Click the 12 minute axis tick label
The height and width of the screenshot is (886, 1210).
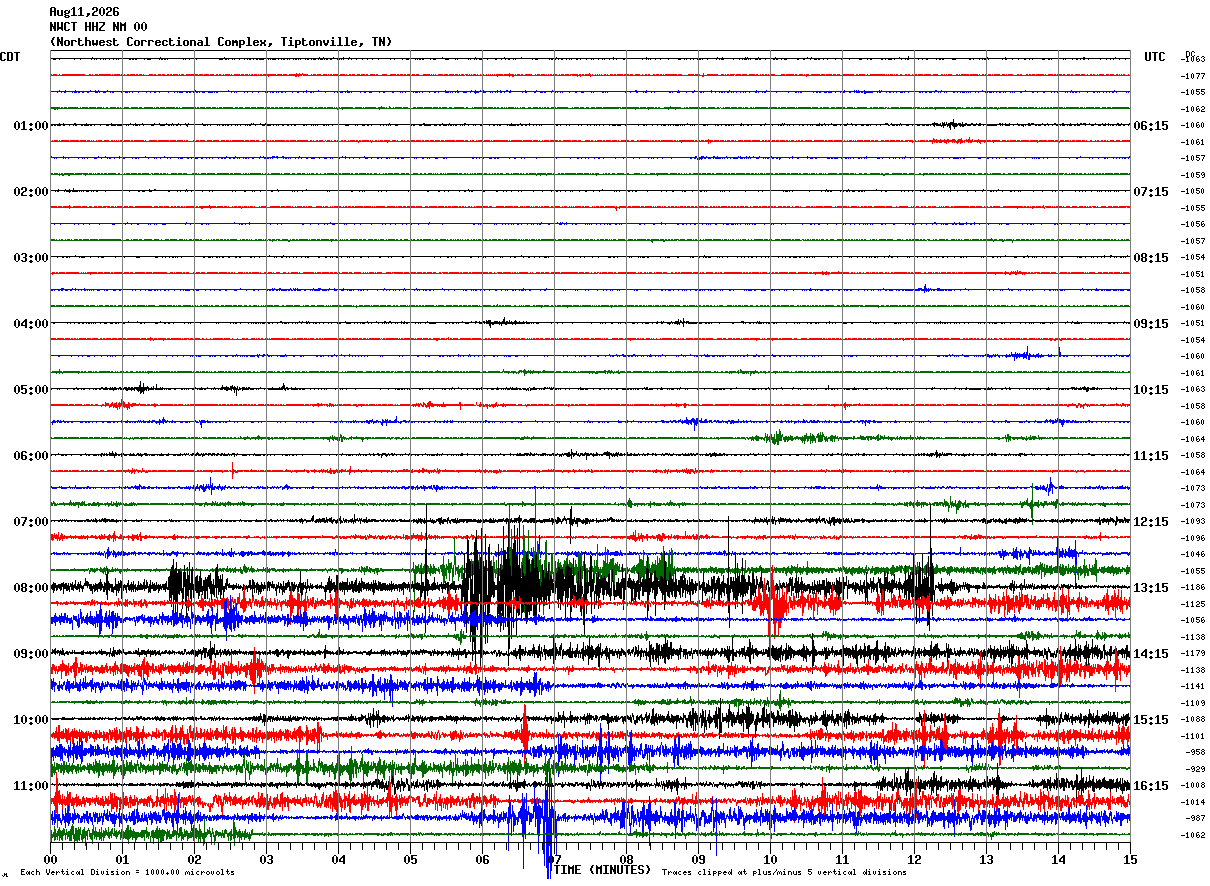click(915, 860)
